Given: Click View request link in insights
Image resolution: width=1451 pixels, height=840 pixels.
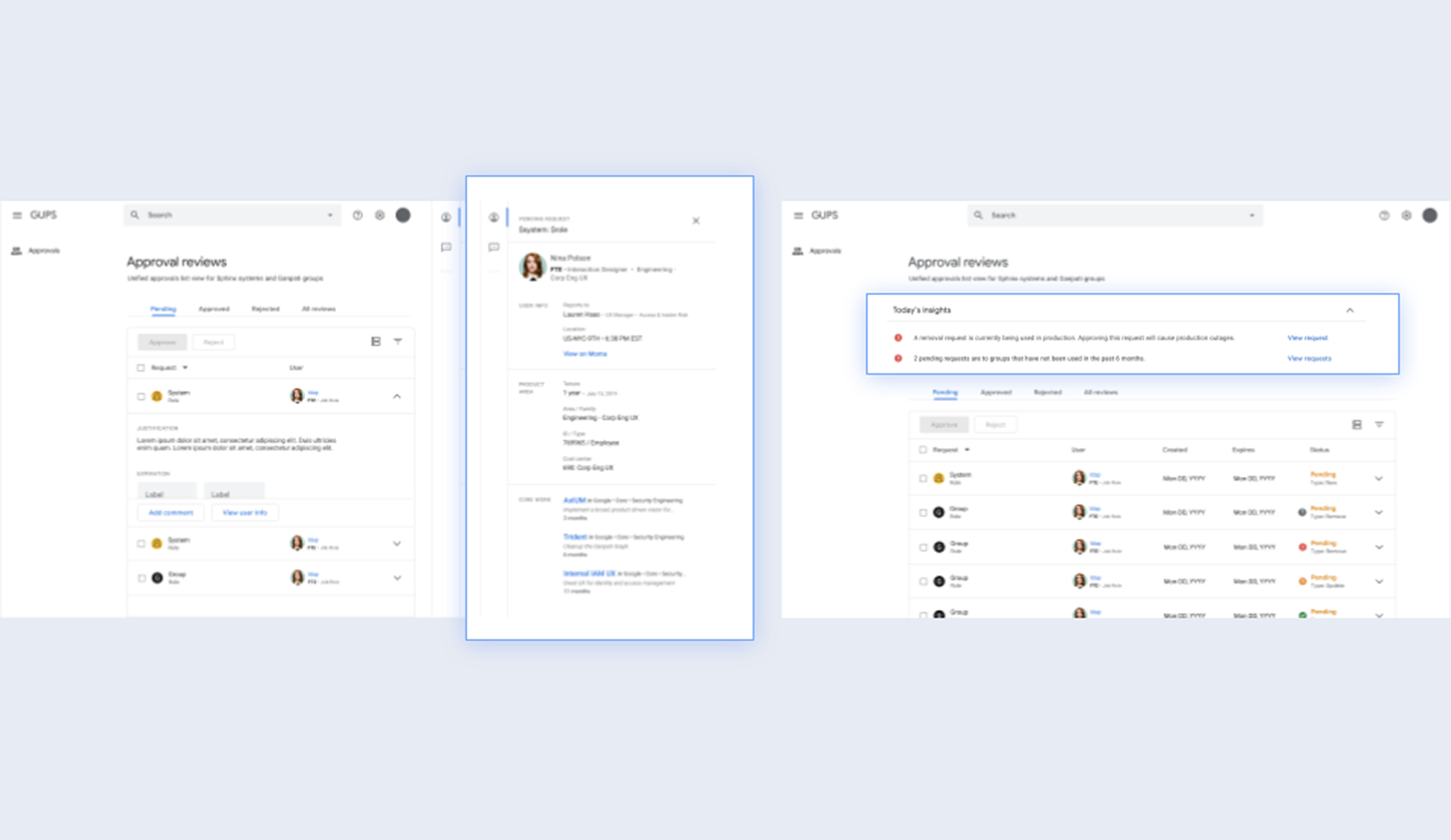Looking at the screenshot, I should click(x=1307, y=338).
